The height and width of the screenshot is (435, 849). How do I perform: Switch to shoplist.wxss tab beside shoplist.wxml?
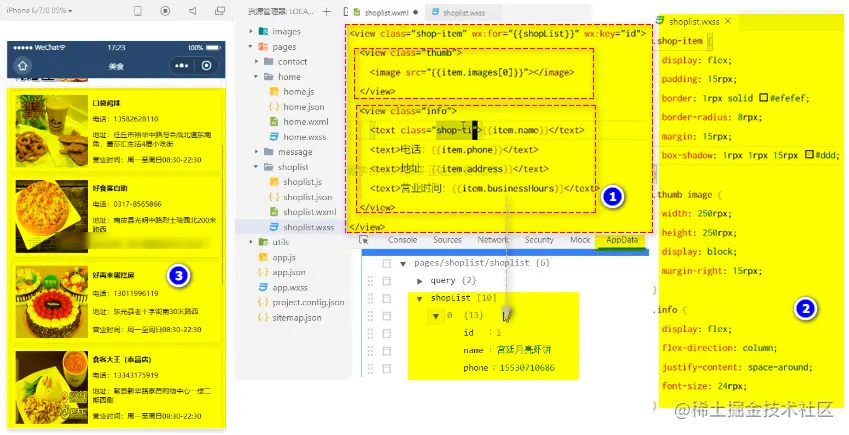pyautogui.click(x=463, y=12)
